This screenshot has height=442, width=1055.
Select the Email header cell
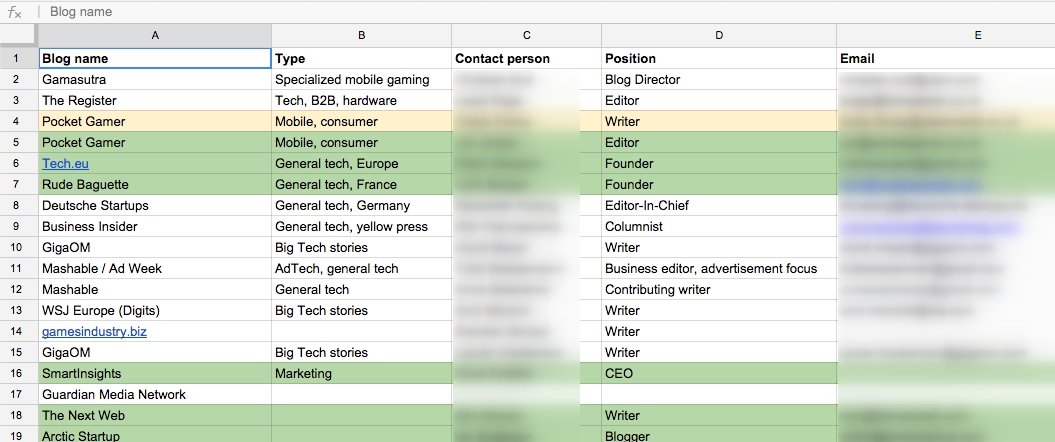tap(946, 59)
